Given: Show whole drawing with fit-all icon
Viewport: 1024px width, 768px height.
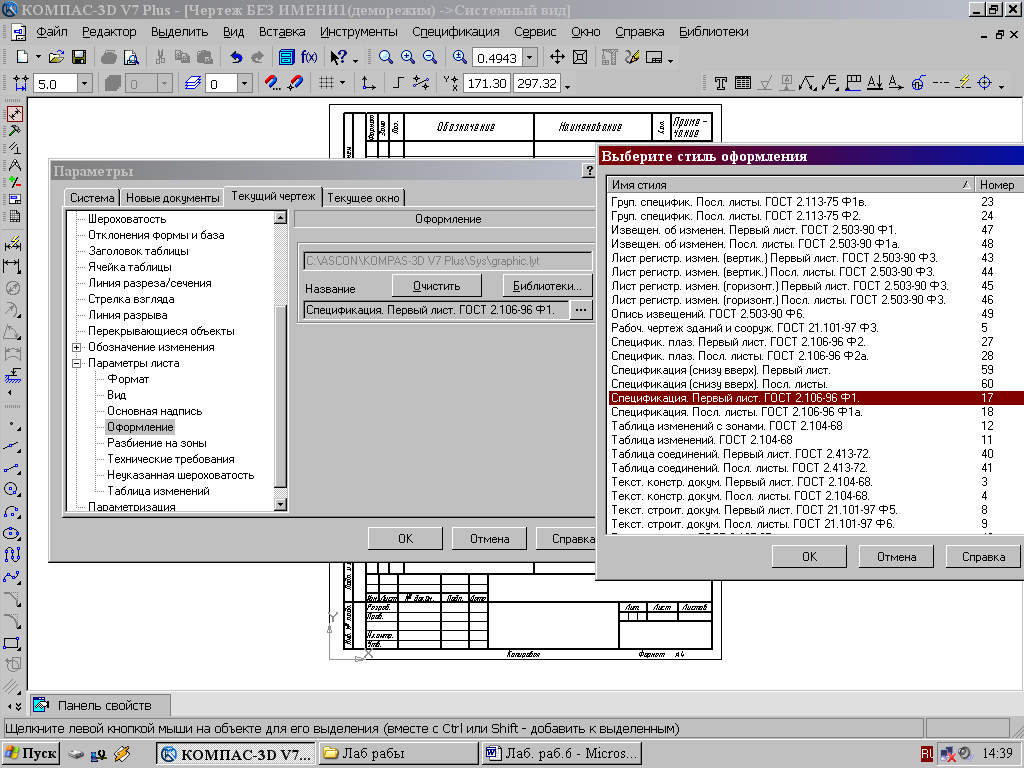Looking at the screenshot, I should [580, 57].
